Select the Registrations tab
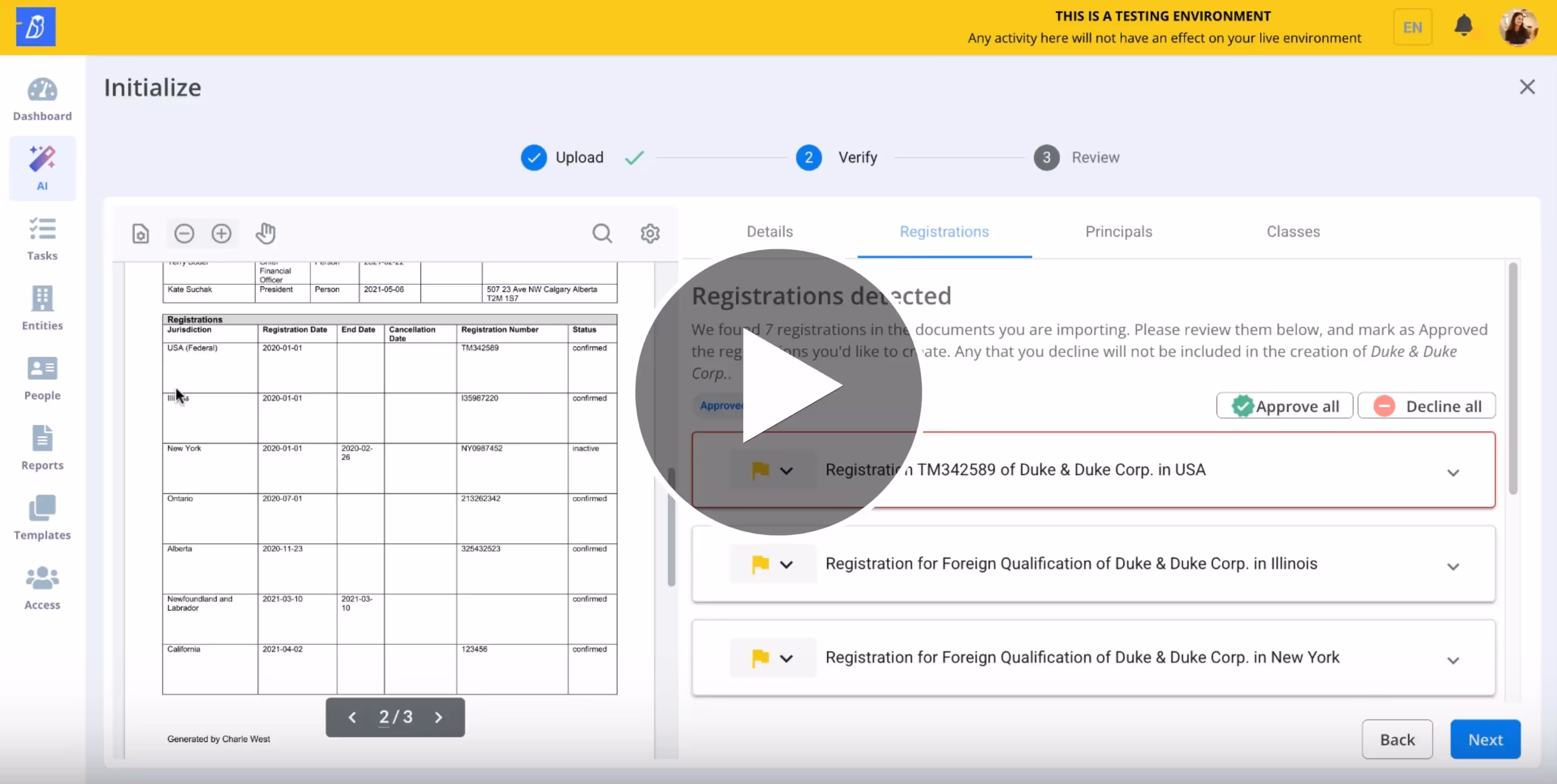The width and height of the screenshot is (1557, 784). click(944, 231)
